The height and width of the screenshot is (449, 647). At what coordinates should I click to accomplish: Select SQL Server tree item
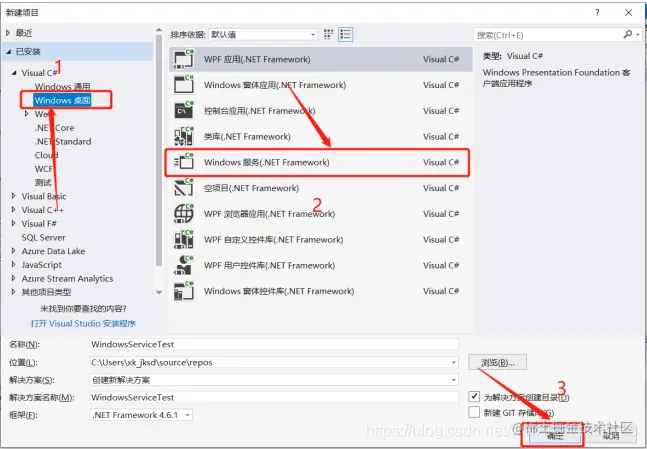click(43, 237)
